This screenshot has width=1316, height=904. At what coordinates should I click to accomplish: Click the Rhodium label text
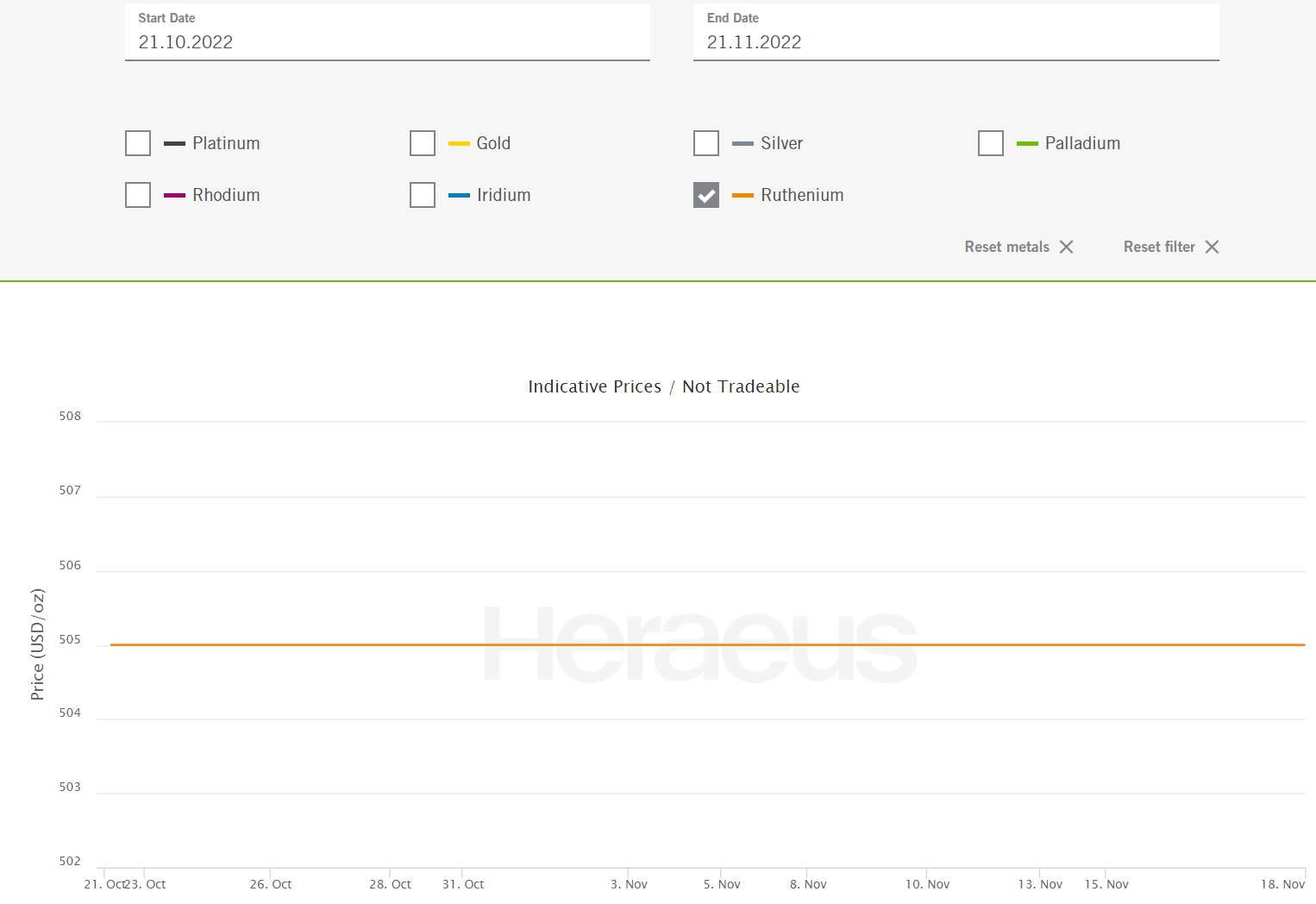(x=226, y=195)
